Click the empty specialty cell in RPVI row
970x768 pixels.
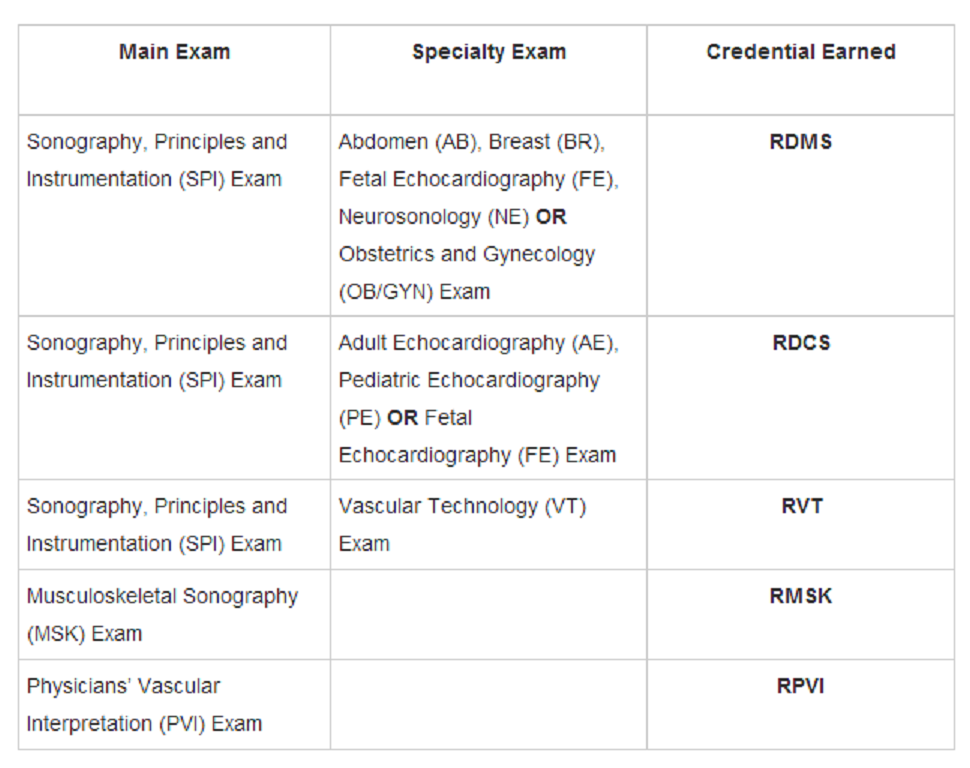tap(489, 705)
